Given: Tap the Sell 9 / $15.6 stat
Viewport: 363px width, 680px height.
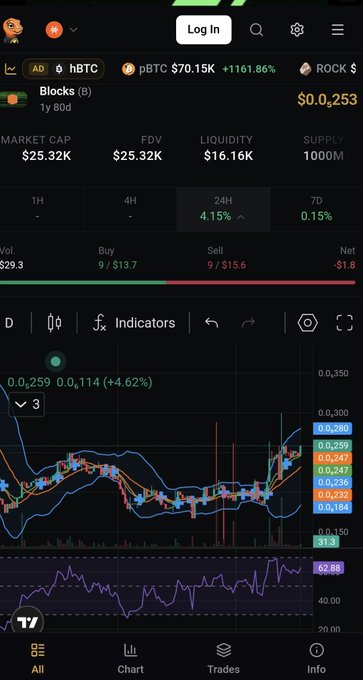Looking at the screenshot, I should (x=226, y=258).
